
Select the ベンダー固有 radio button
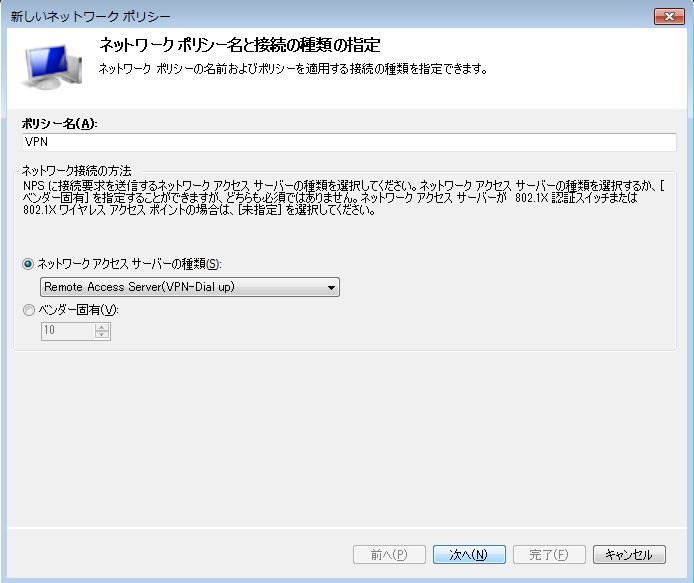tap(28, 310)
